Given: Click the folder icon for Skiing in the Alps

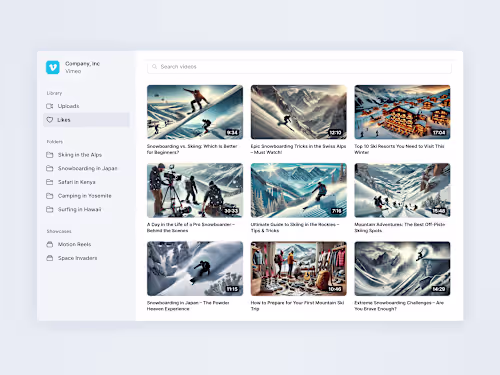Looking at the screenshot, I should (50, 155).
